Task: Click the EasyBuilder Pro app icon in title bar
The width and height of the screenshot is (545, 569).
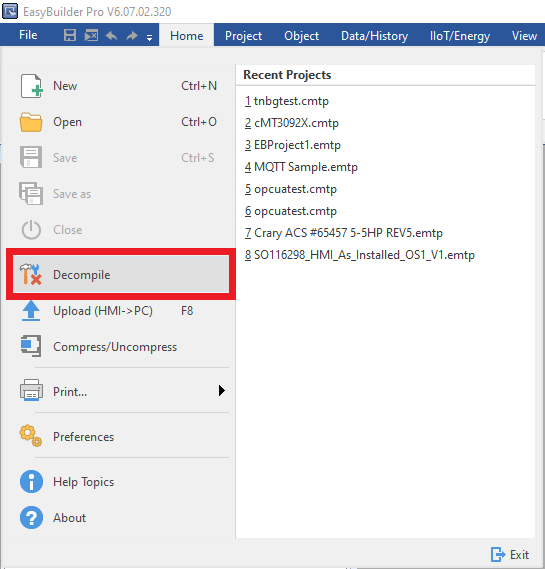Action: 10,11
